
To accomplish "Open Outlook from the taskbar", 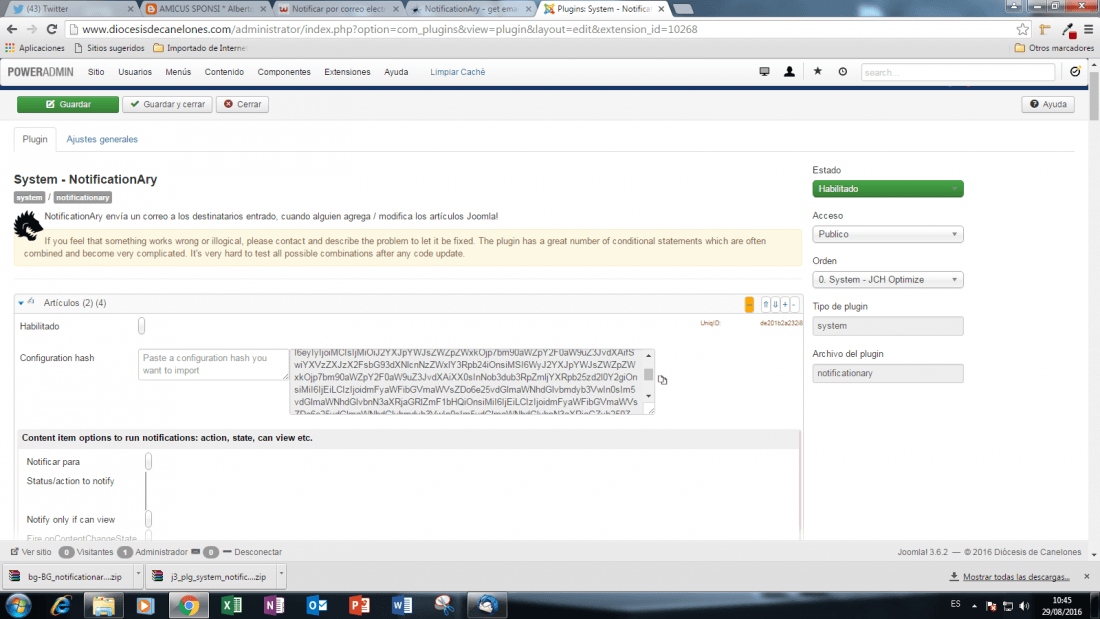I will tap(317, 605).
